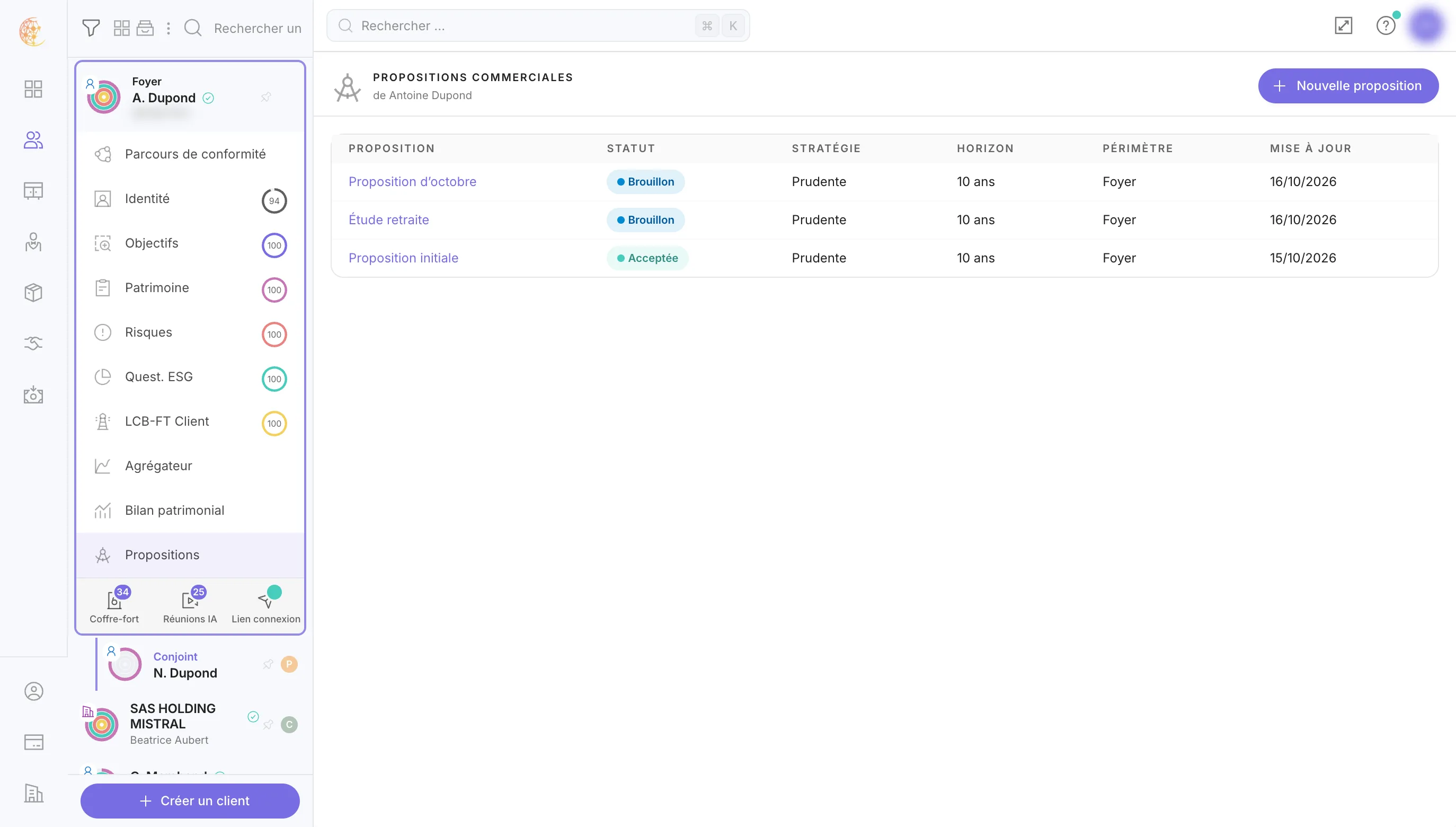
Task: Open the Identité section
Action: point(190,199)
